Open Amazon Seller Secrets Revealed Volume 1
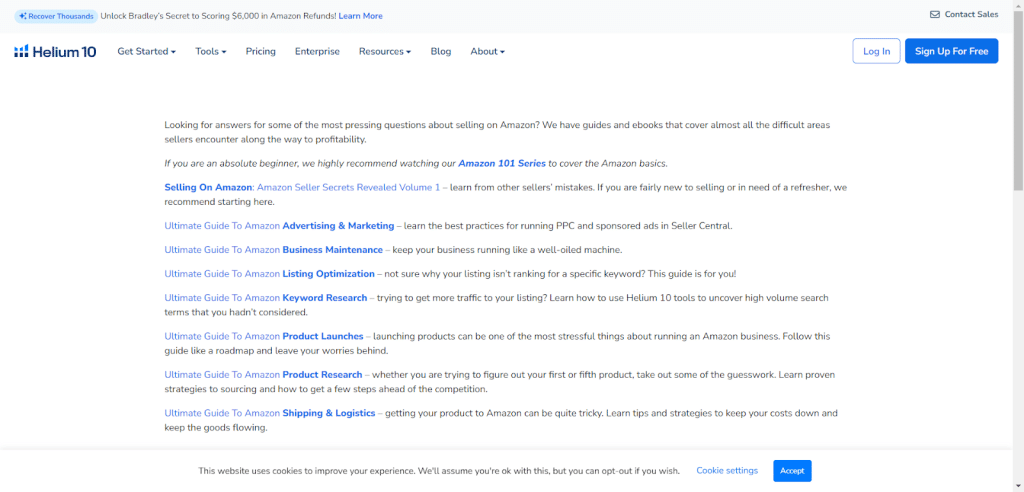This screenshot has width=1024, height=492. [349, 188]
